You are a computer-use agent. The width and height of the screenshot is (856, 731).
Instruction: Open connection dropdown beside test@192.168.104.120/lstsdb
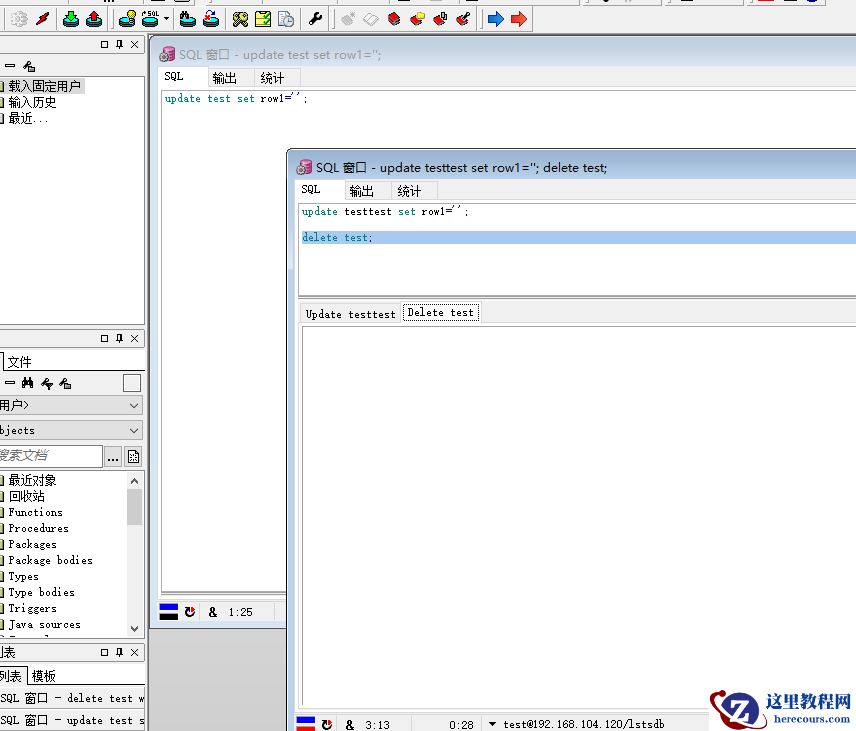coord(492,724)
